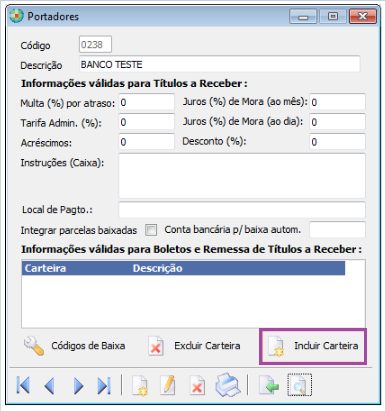Delete record with red X toolbar icon
This screenshot has width=385, height=411.
[x=197, y=386]
